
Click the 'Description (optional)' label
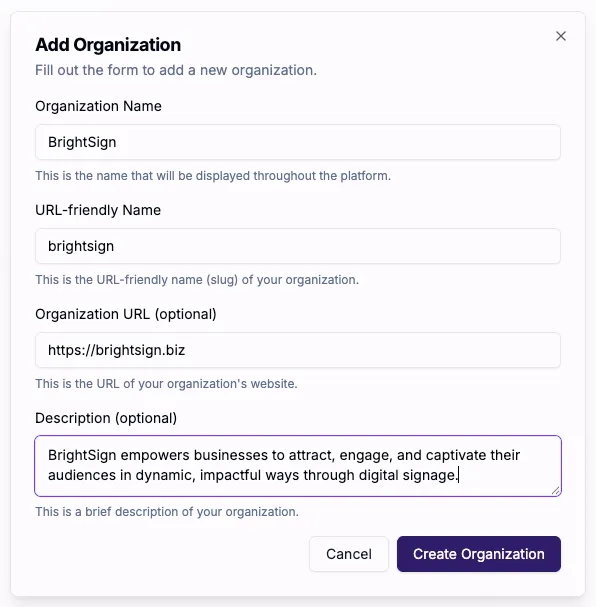click(106, 418)
